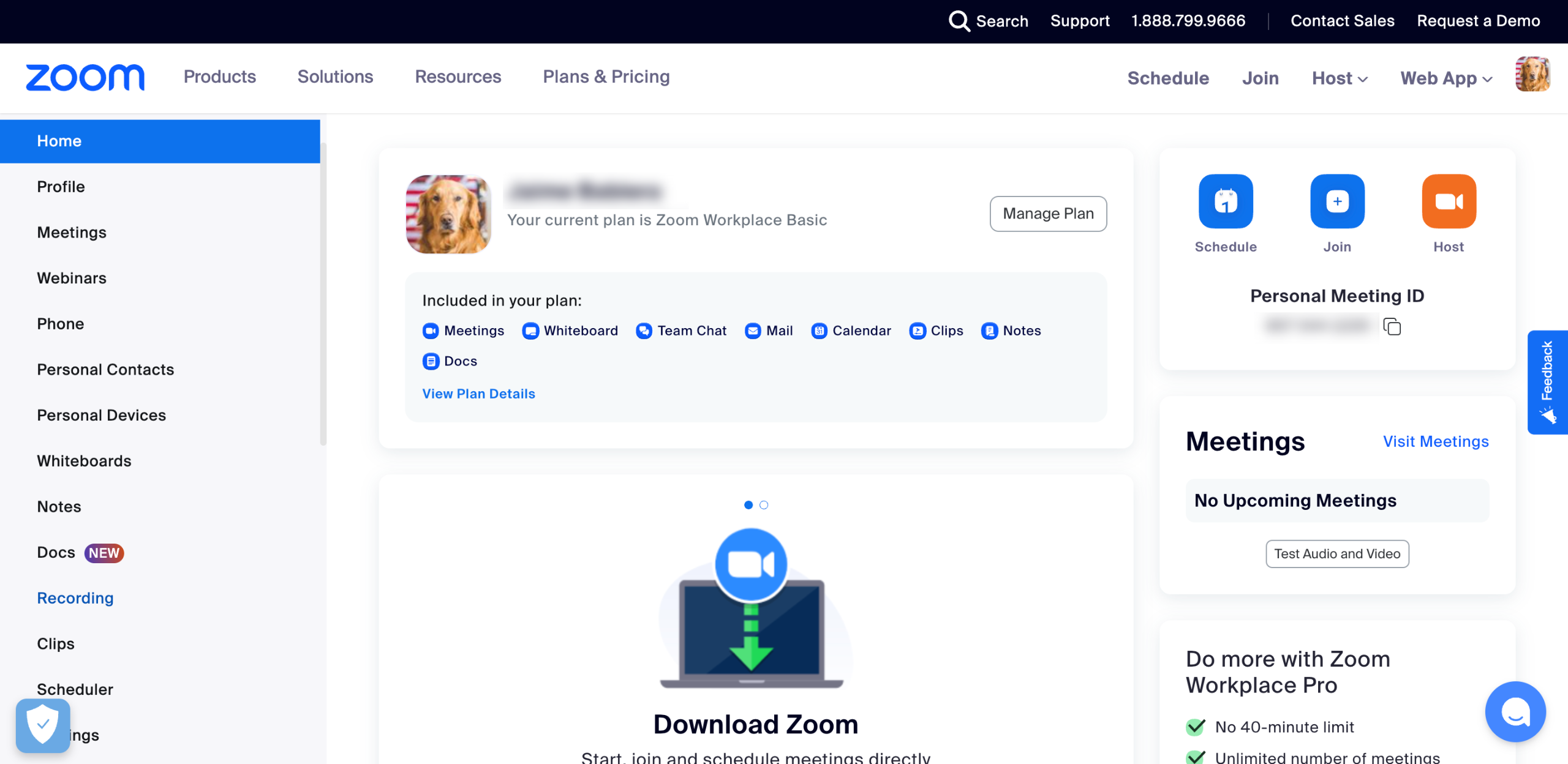The width and height of the screenshot is (1568, 764).
Task: Expand the Web App dropdown
Action: click(1446, 78)
